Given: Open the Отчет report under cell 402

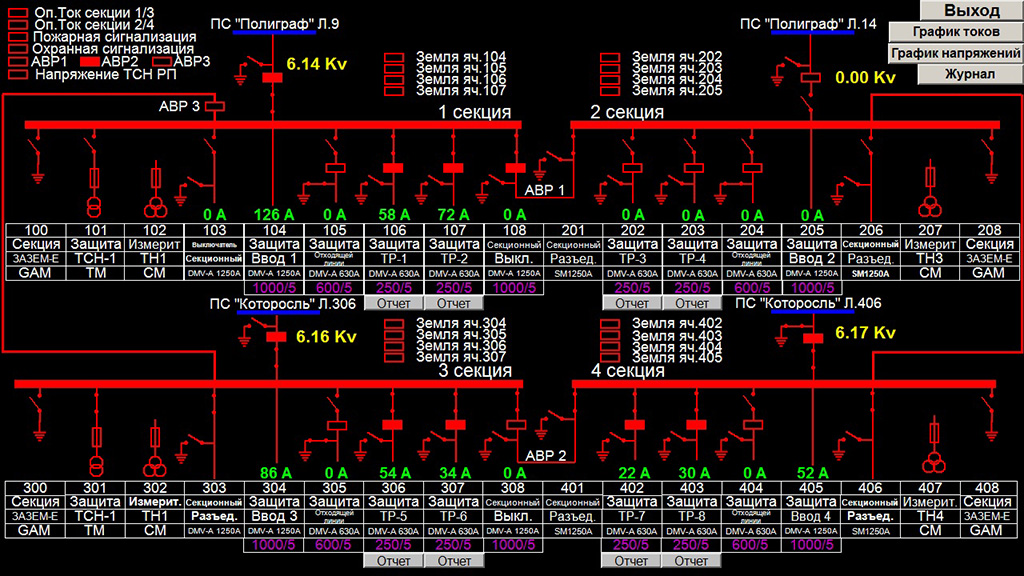Looking at the screenshot, I should coord(631,560).
